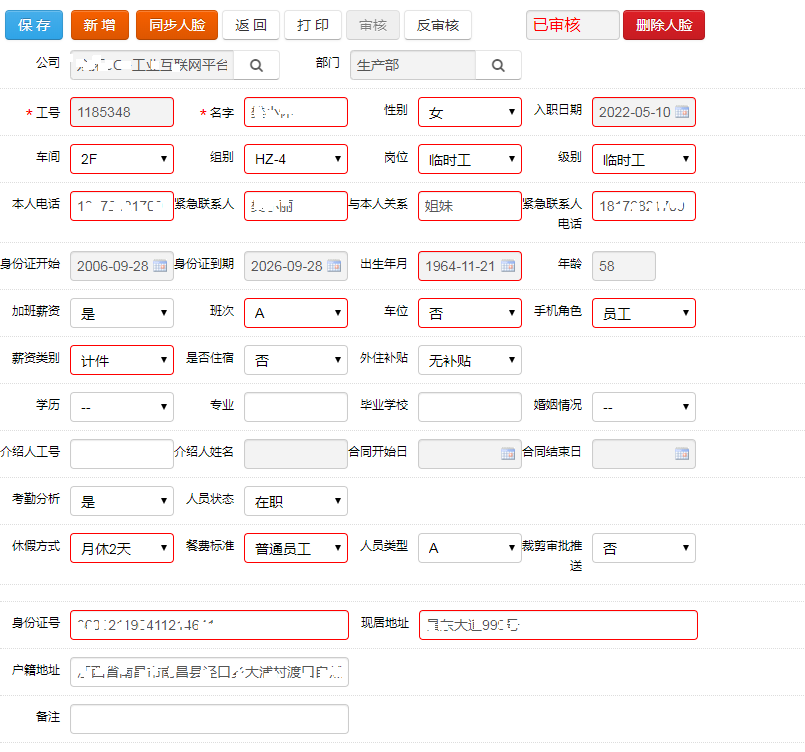805x752 pixels.
Task: Expand the 组别 dropdown showing HZ-4
Action: tap(295, 159)
